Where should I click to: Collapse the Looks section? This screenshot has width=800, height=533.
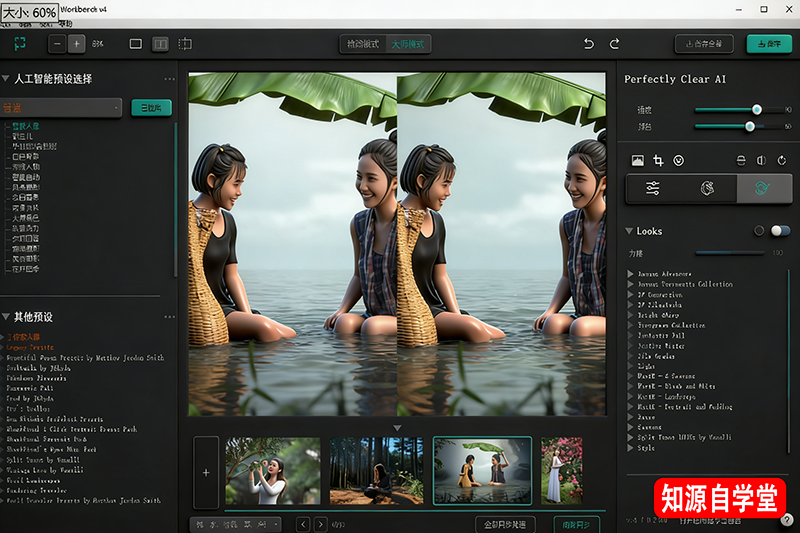click(629, 231)
